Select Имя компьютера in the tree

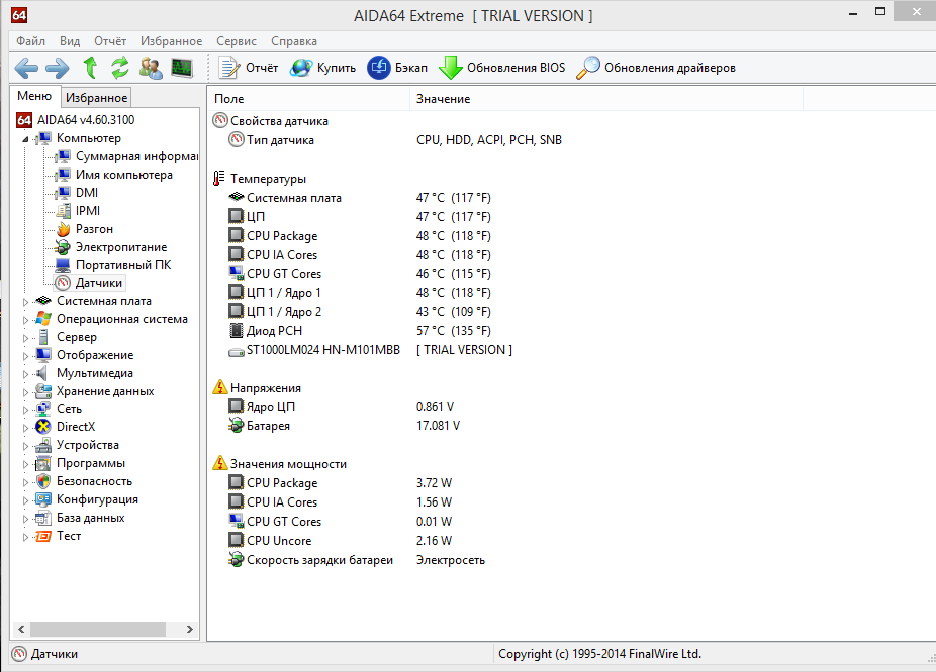(x=124, y=175)
